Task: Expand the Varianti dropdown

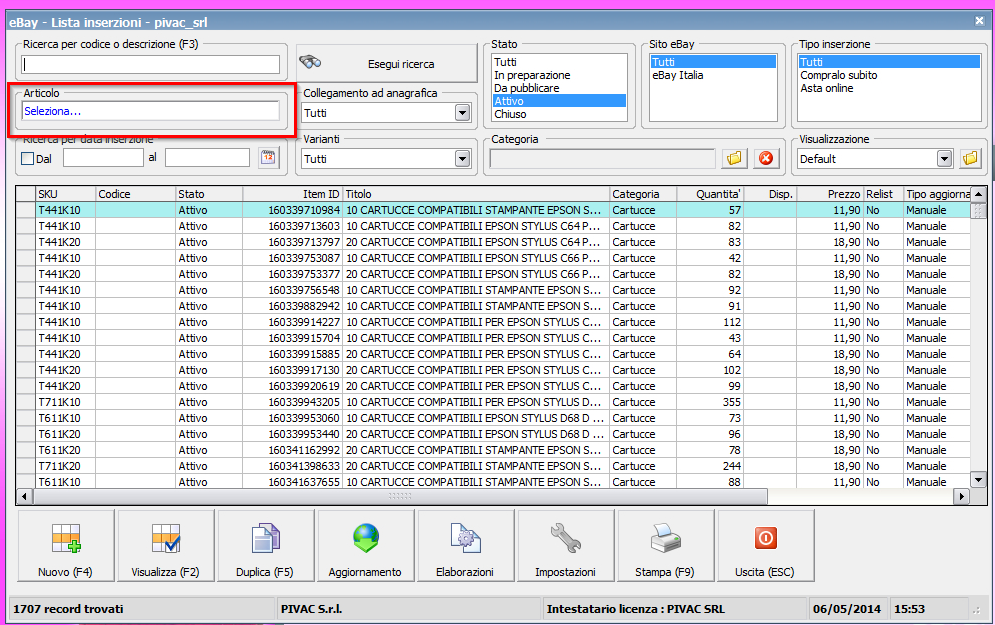Action: click(x=463, y=159)
